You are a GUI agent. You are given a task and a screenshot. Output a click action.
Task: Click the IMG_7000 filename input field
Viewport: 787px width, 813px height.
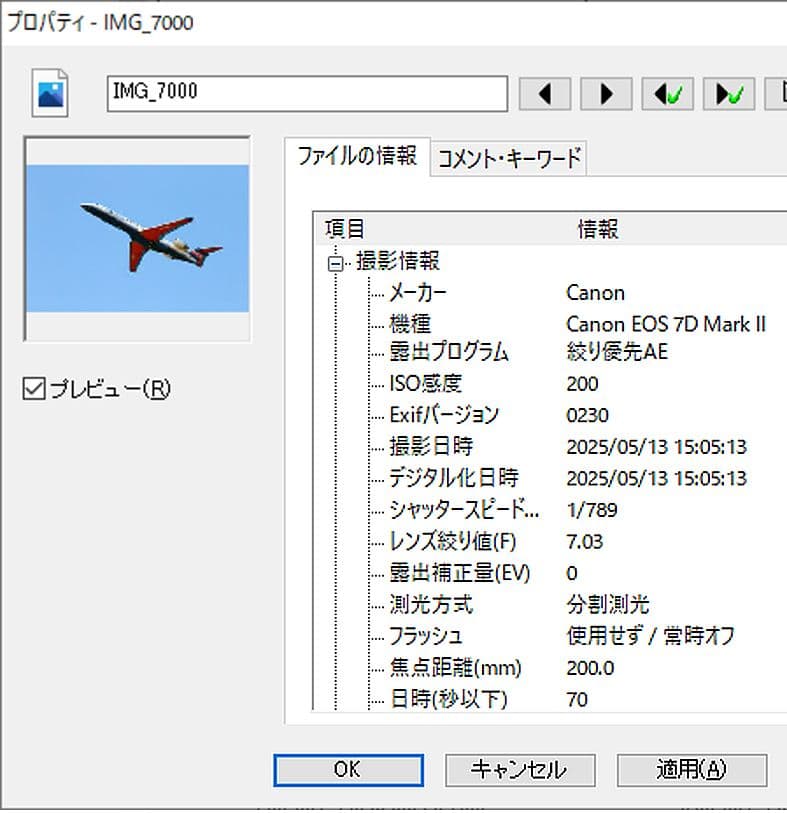[x=307, y=93]
